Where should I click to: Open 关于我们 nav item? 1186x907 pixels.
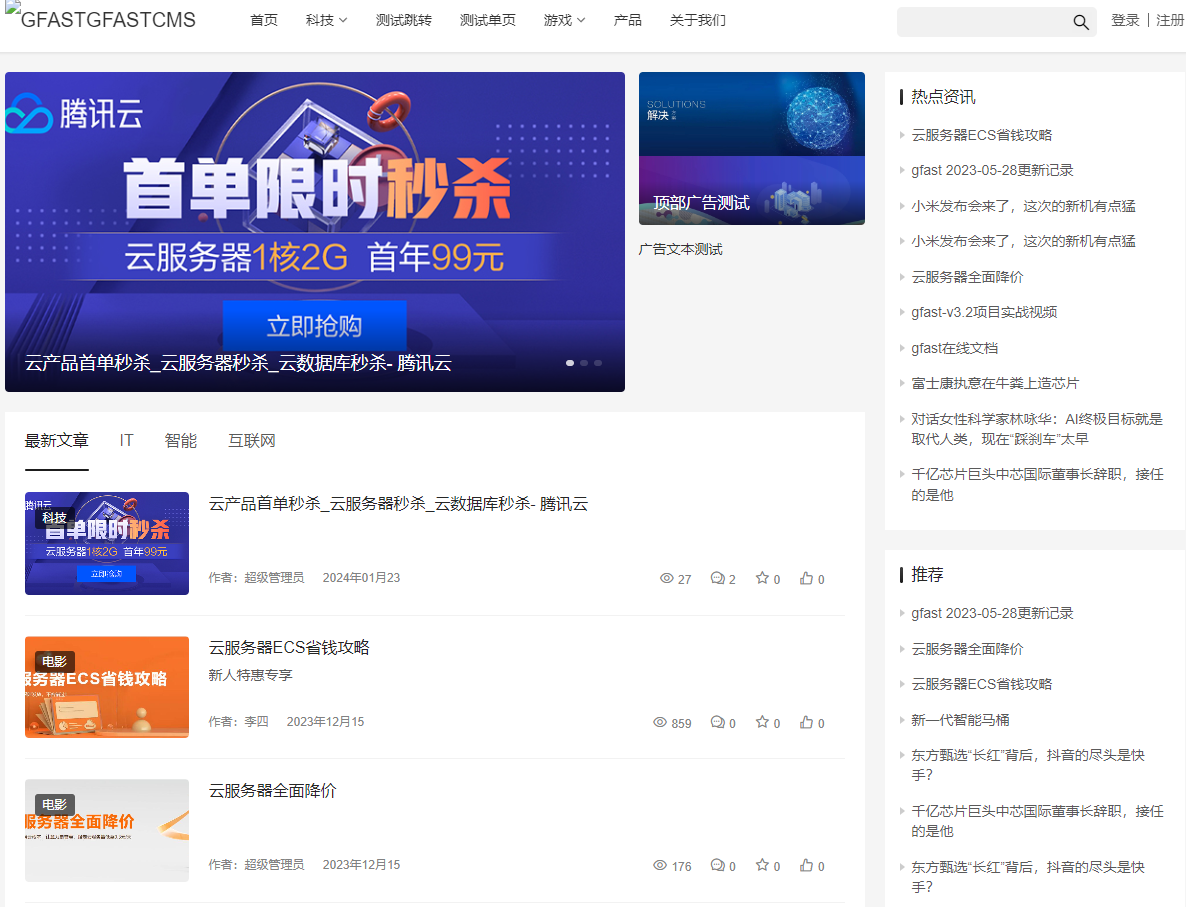(x=697, y=20)
